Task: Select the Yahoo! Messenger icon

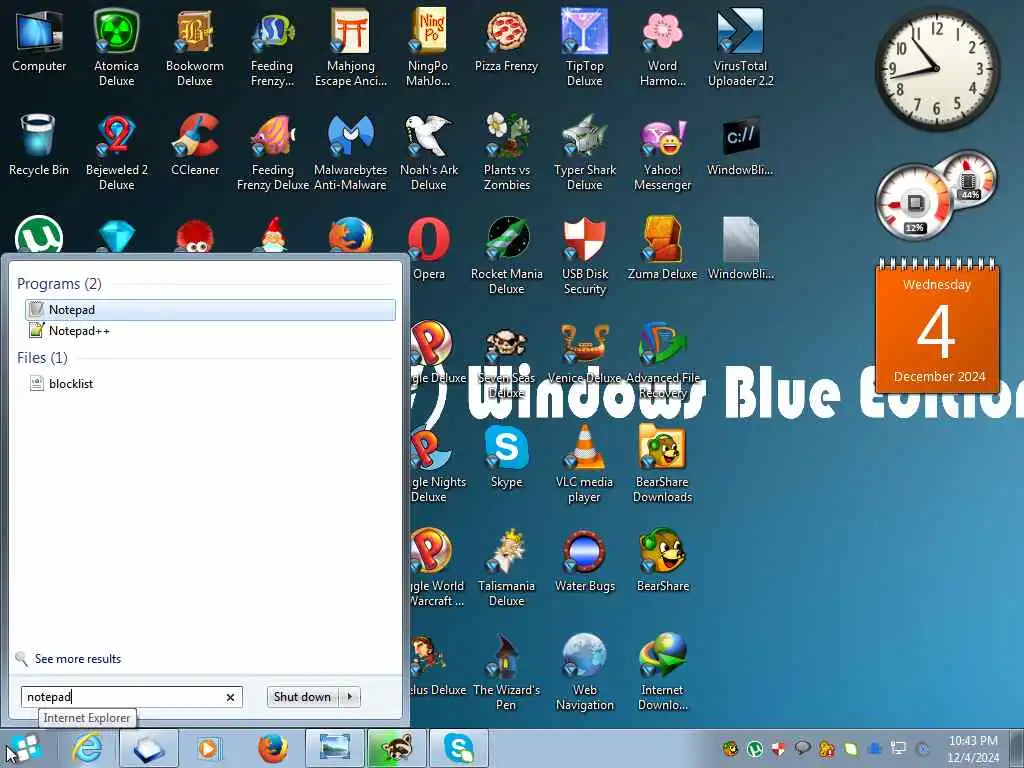Action: click(662, 152)
